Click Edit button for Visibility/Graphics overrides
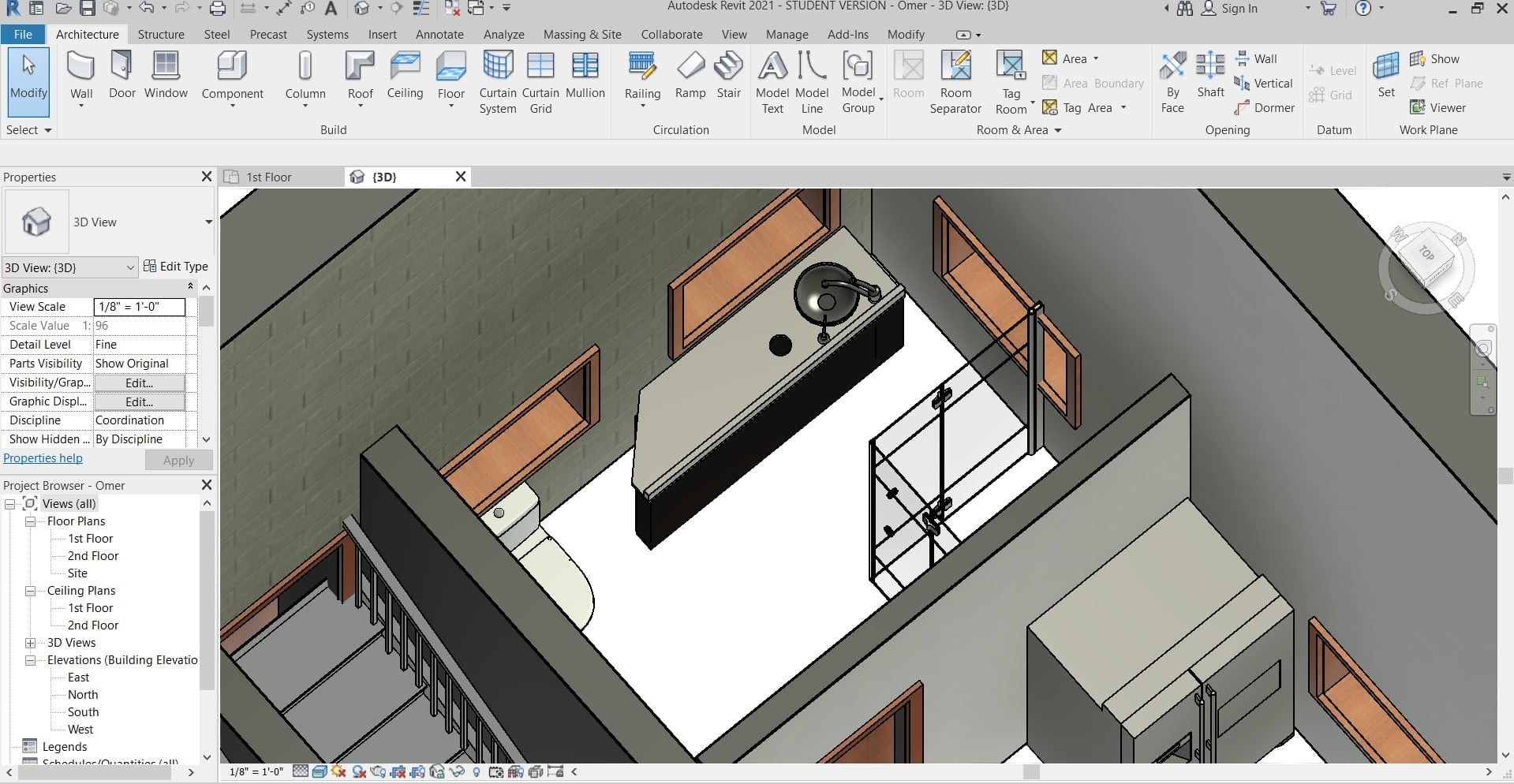Viewport: 1514px width, 784px height. tap(139, 383)
